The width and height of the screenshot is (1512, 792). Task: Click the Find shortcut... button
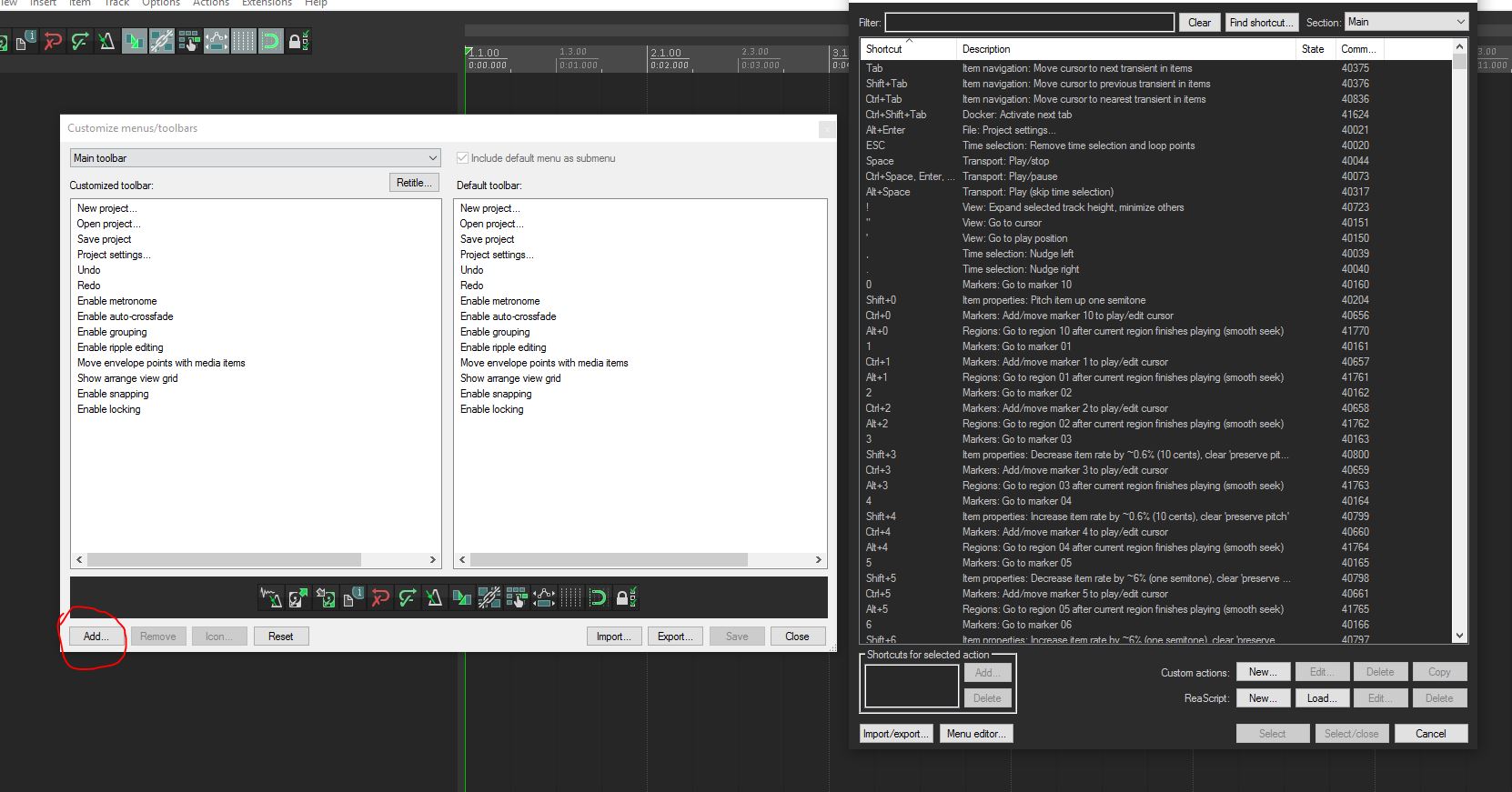[1262, 23]
